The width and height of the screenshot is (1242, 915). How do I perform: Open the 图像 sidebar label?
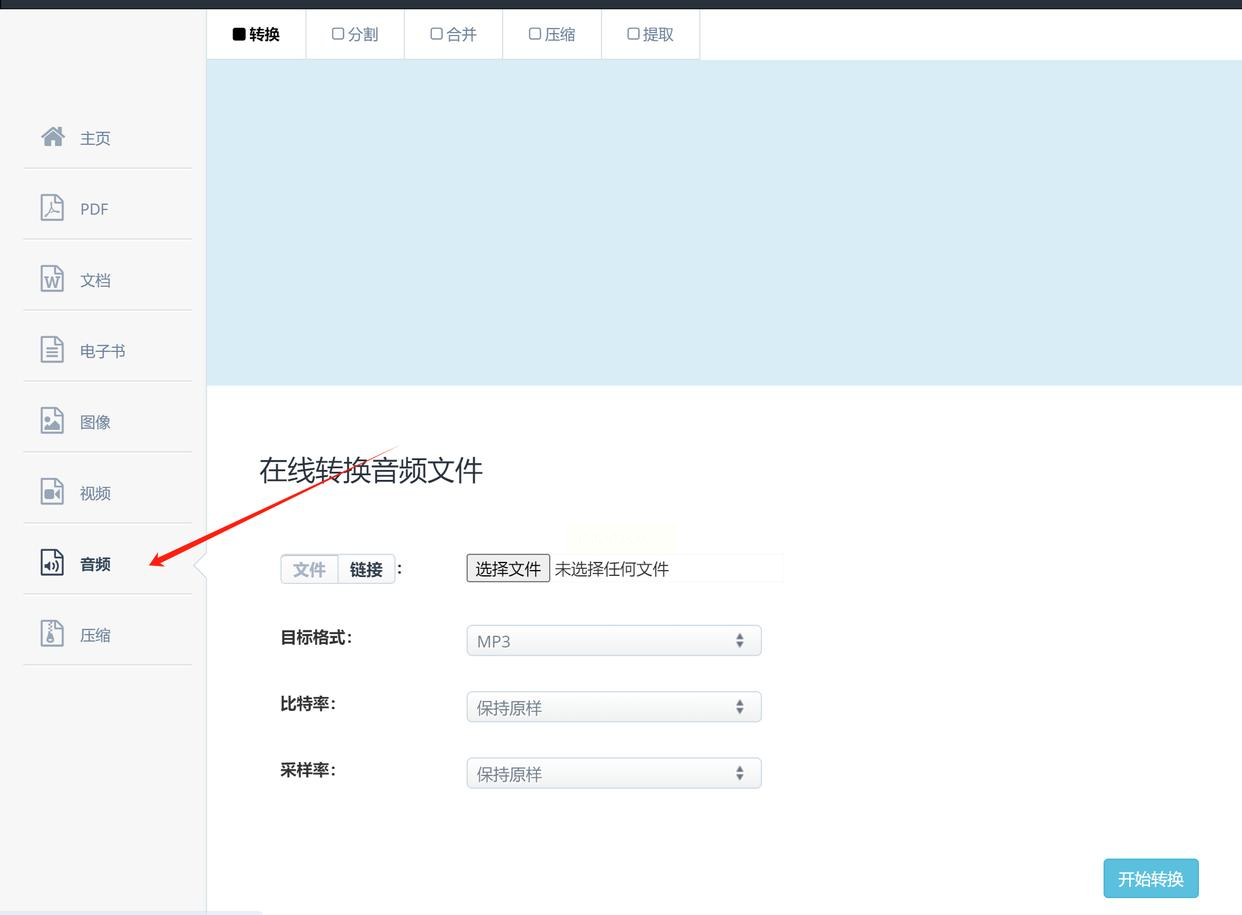click(95, 422)
